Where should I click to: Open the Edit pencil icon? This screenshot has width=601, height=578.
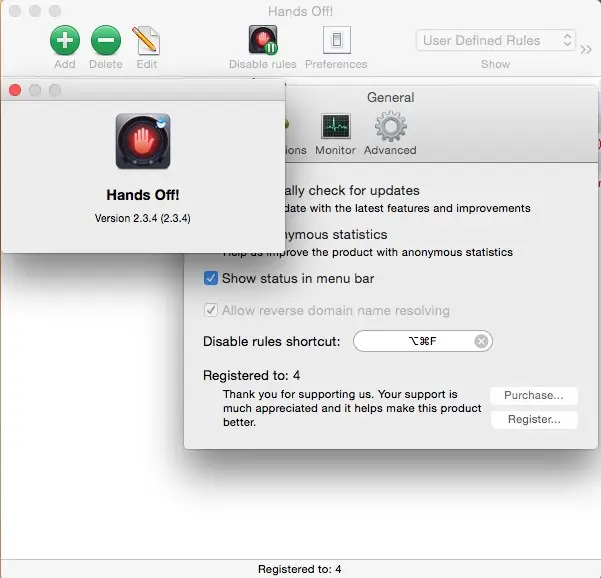[x=146, y=40]
